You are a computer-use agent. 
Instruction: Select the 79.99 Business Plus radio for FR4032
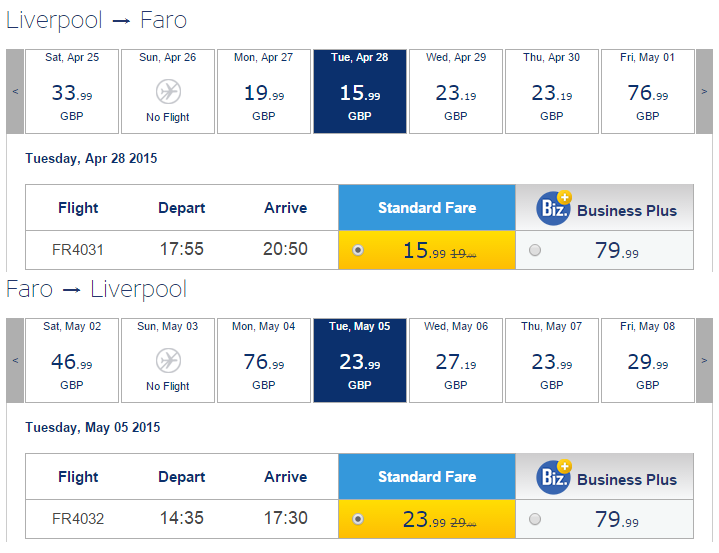pyautogui.click(x=535, y=519)
